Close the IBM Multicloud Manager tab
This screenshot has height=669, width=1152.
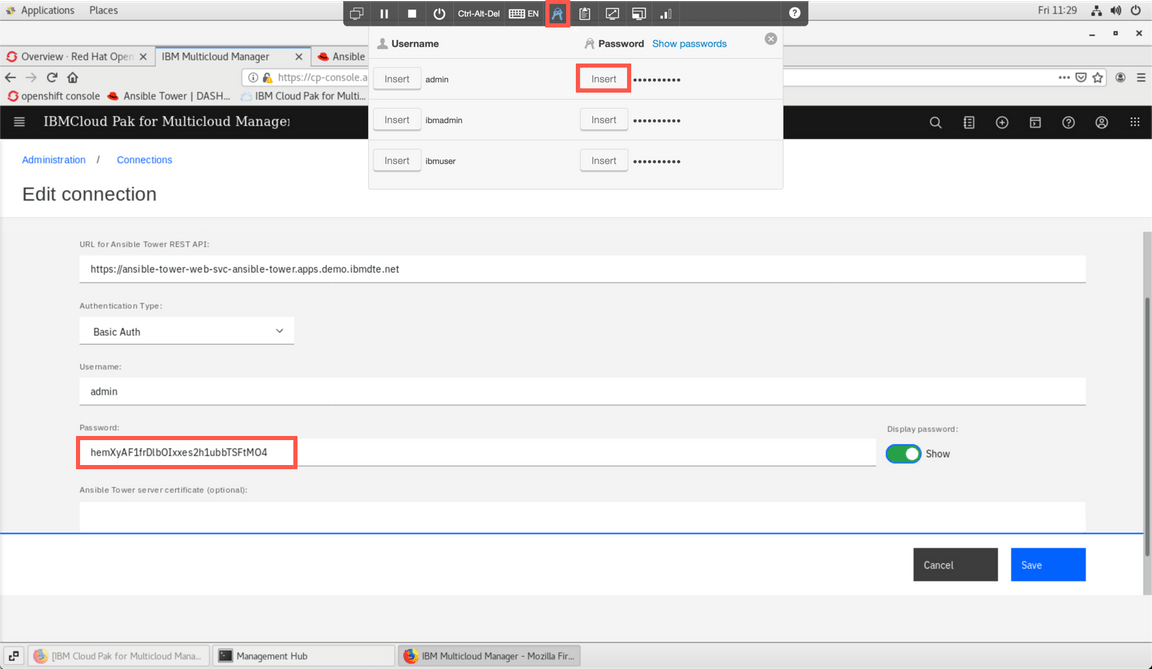coord(299,57)
